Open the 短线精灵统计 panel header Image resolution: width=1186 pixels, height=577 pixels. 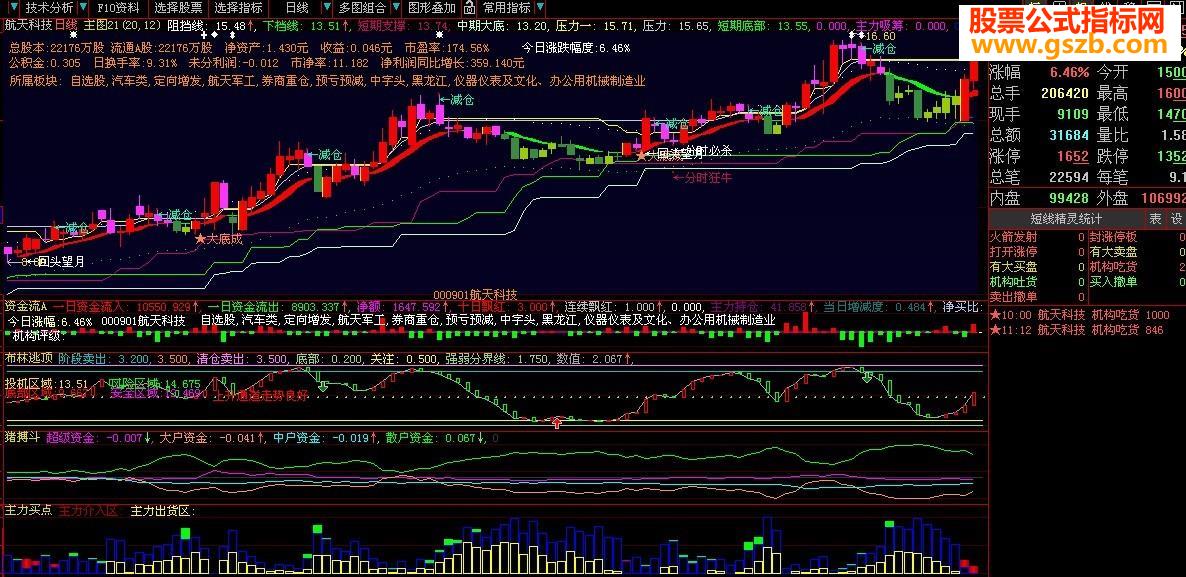tap(1066, 219)
